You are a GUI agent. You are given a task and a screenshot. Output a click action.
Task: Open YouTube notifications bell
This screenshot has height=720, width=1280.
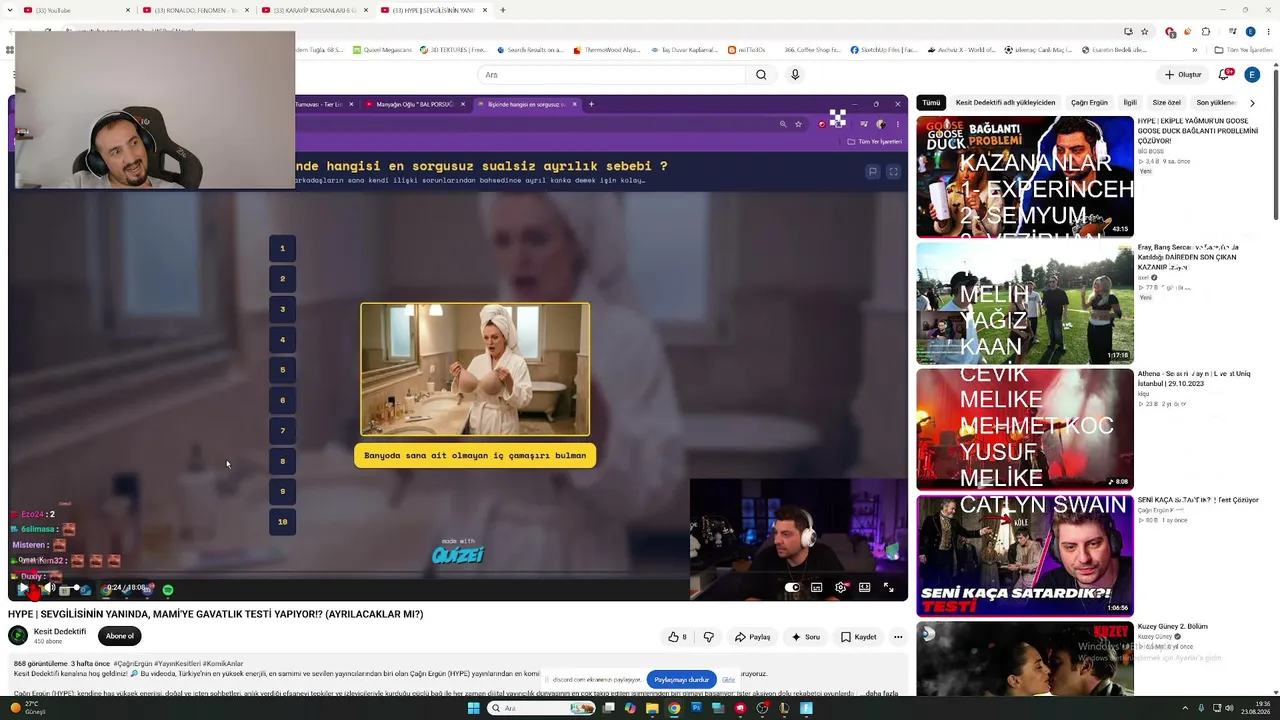1224,75
